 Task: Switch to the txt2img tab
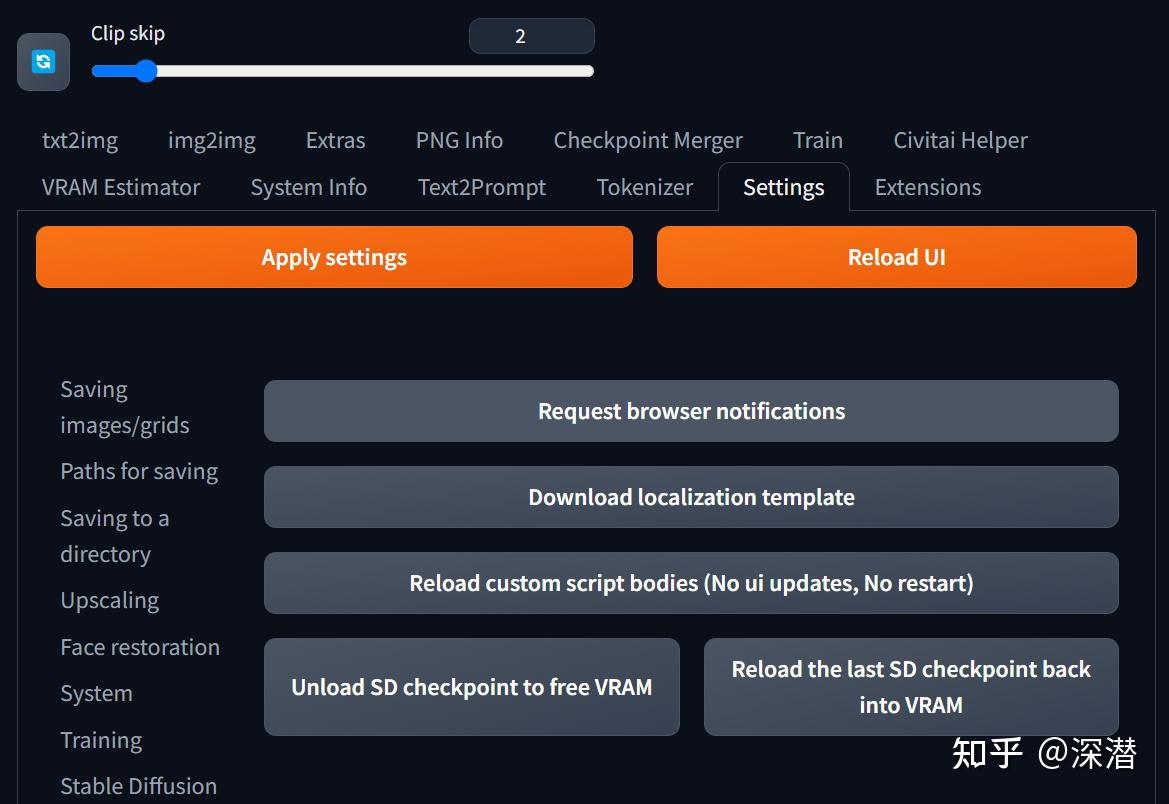80,140
